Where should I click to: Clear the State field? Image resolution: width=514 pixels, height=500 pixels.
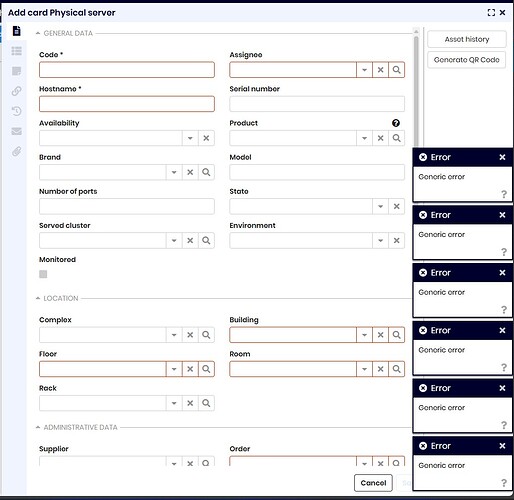pos(396,206)
